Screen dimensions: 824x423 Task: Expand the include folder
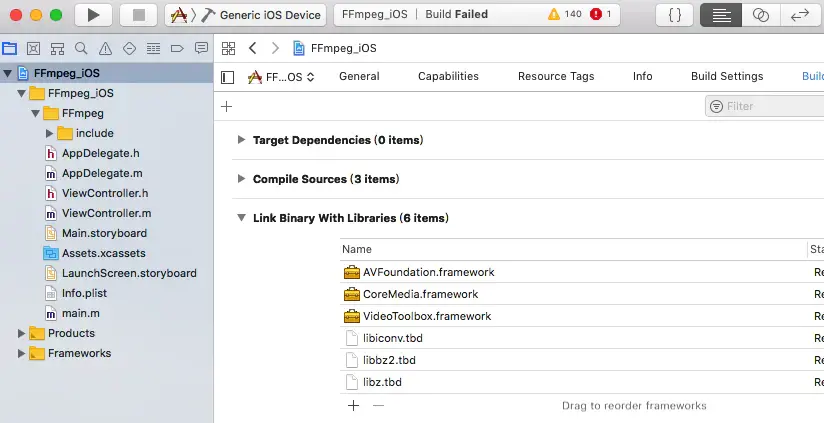(x=49, y=133)
